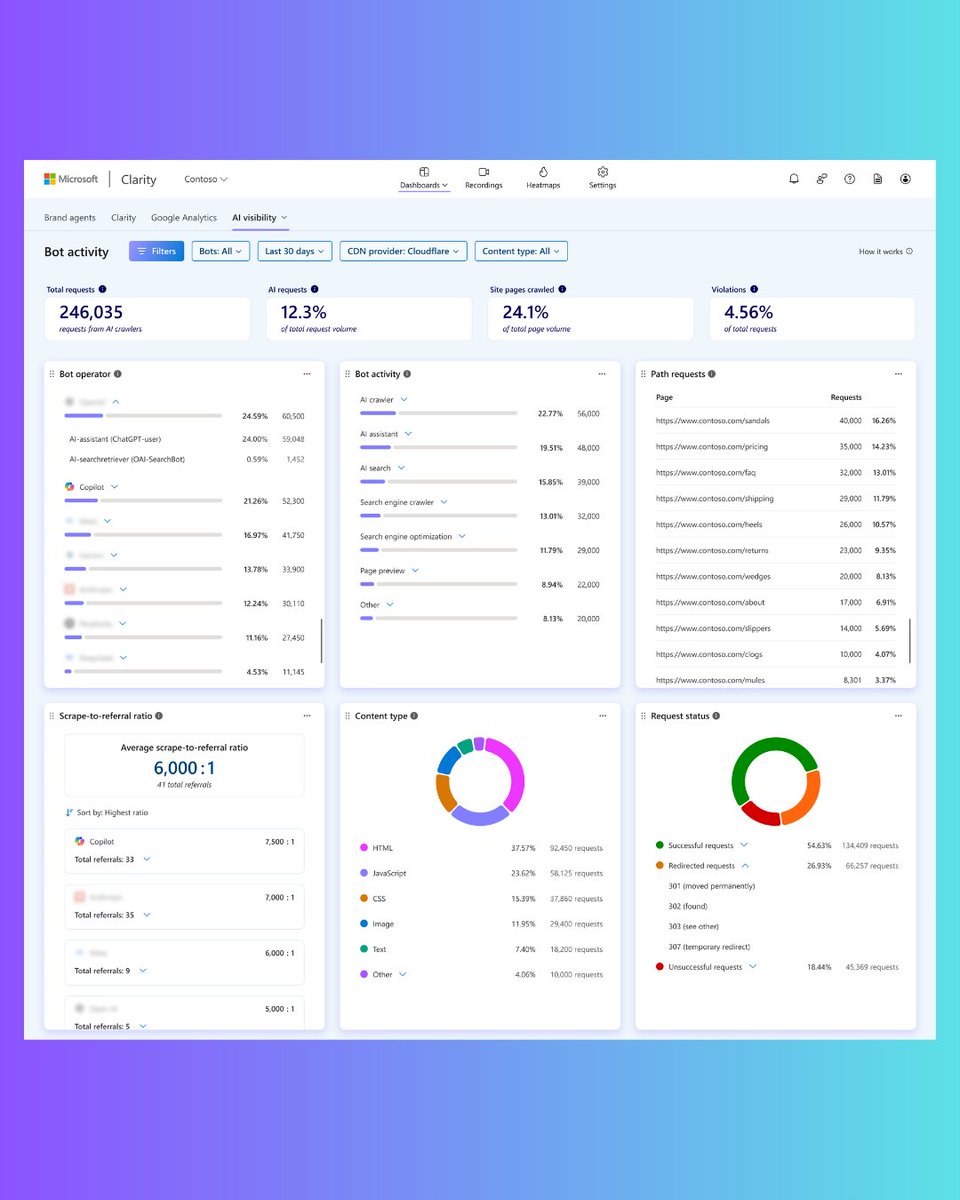
Task: Switch to the Google Analytics tab
Action: pyautogui.click(x=184, y=217)
